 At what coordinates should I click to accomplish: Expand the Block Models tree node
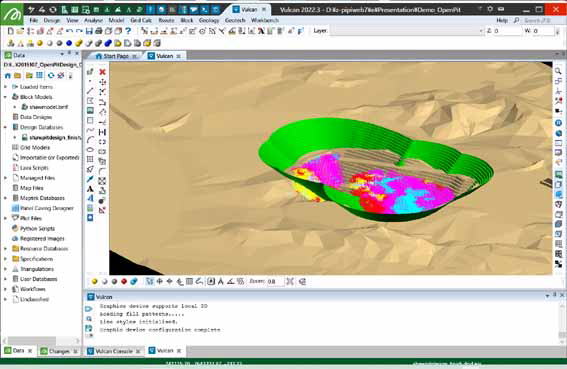click(x=5, y=97)
